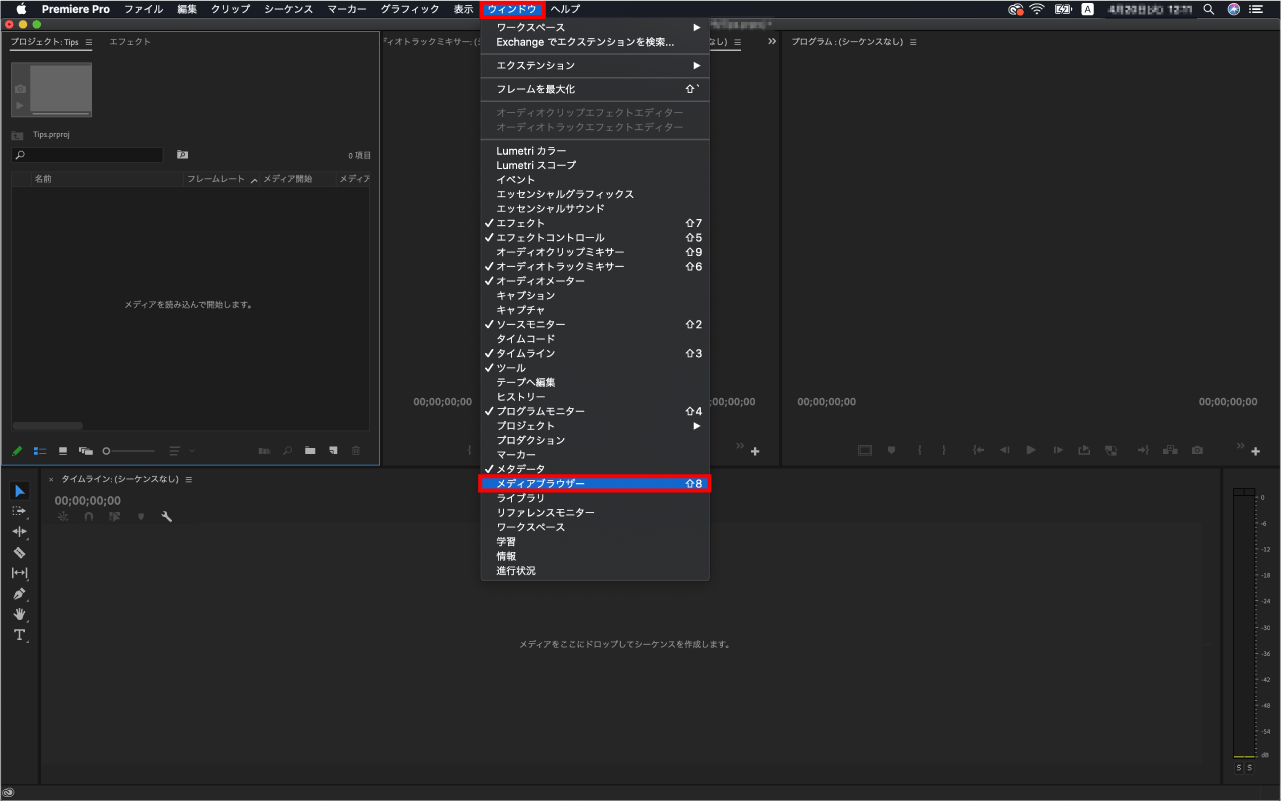
Task: Open the グラフィック menu
Action: (x=410, y=9)
